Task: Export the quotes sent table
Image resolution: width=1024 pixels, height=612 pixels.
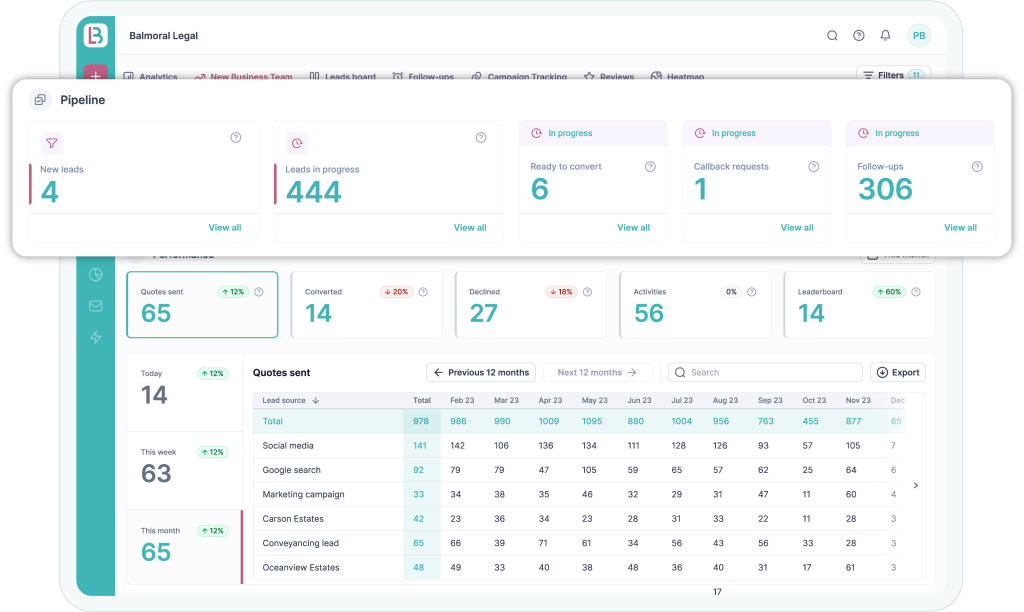Action: click(897, 372)
